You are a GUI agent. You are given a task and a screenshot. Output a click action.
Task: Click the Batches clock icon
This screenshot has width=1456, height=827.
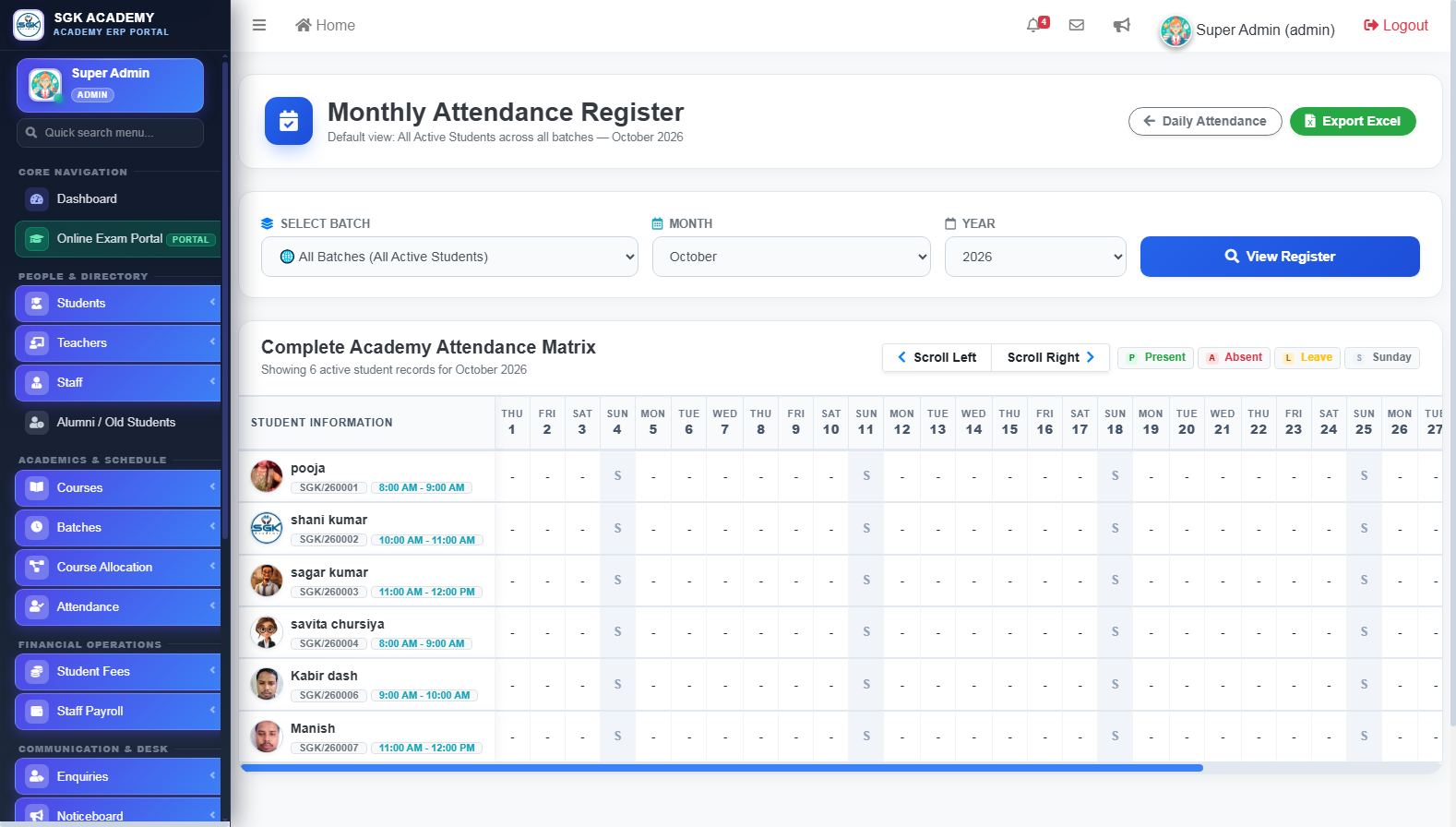click(37, 527)
